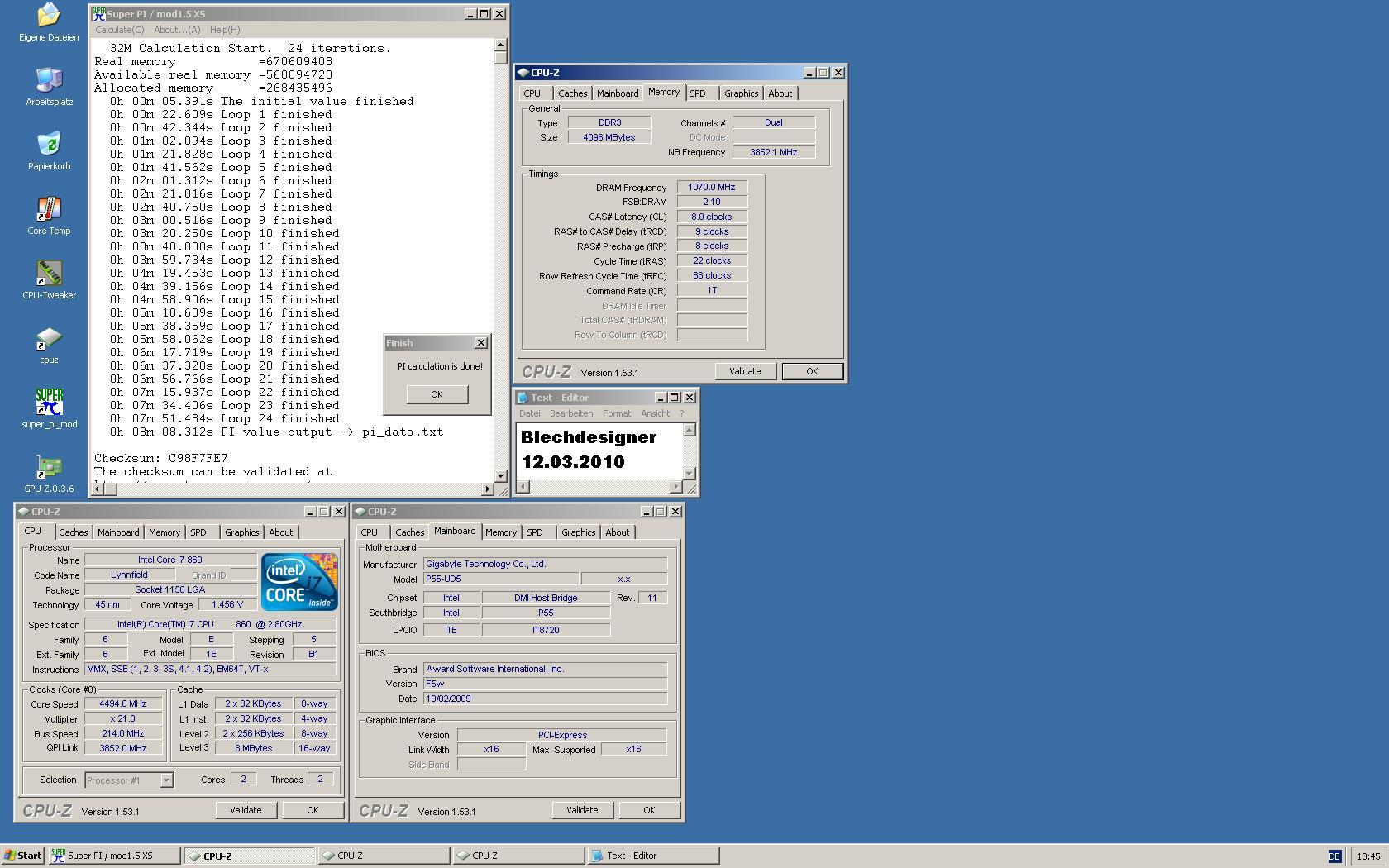Click OK in CPU tab CPU-Z window
The width and height of the screenshot is (1389, 868).
pyautogui.click(x=313, y=810)
